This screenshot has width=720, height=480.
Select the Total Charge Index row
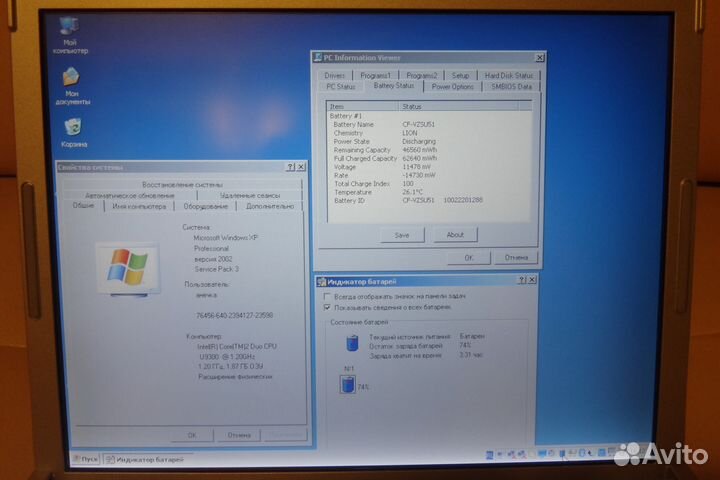pos(429,184)
